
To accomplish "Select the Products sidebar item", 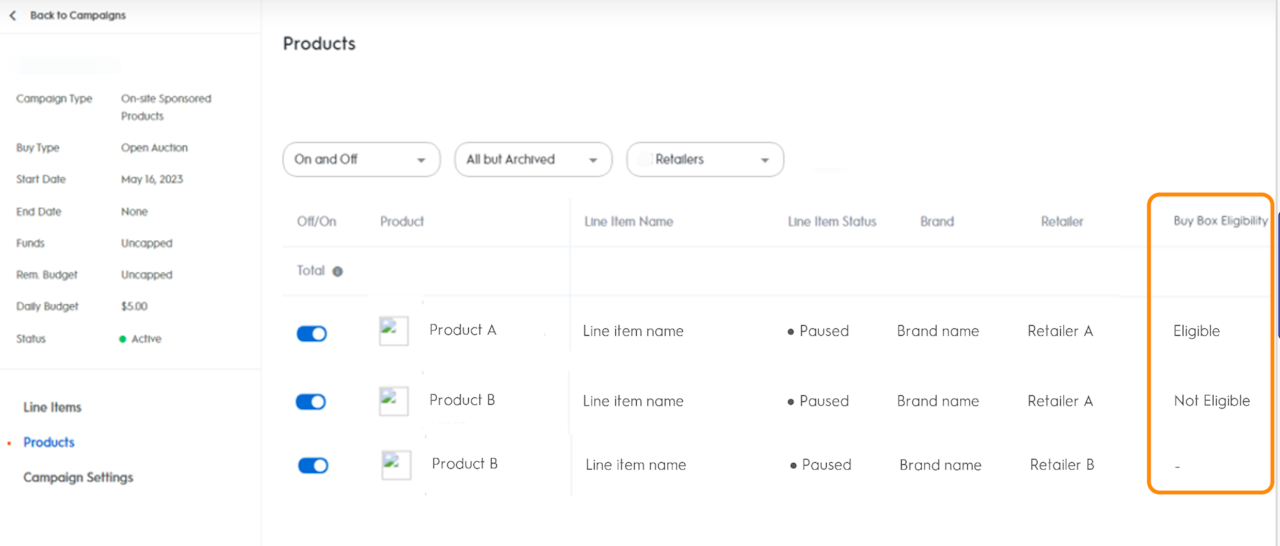I will pyautogui.click(x=49, y=442).
